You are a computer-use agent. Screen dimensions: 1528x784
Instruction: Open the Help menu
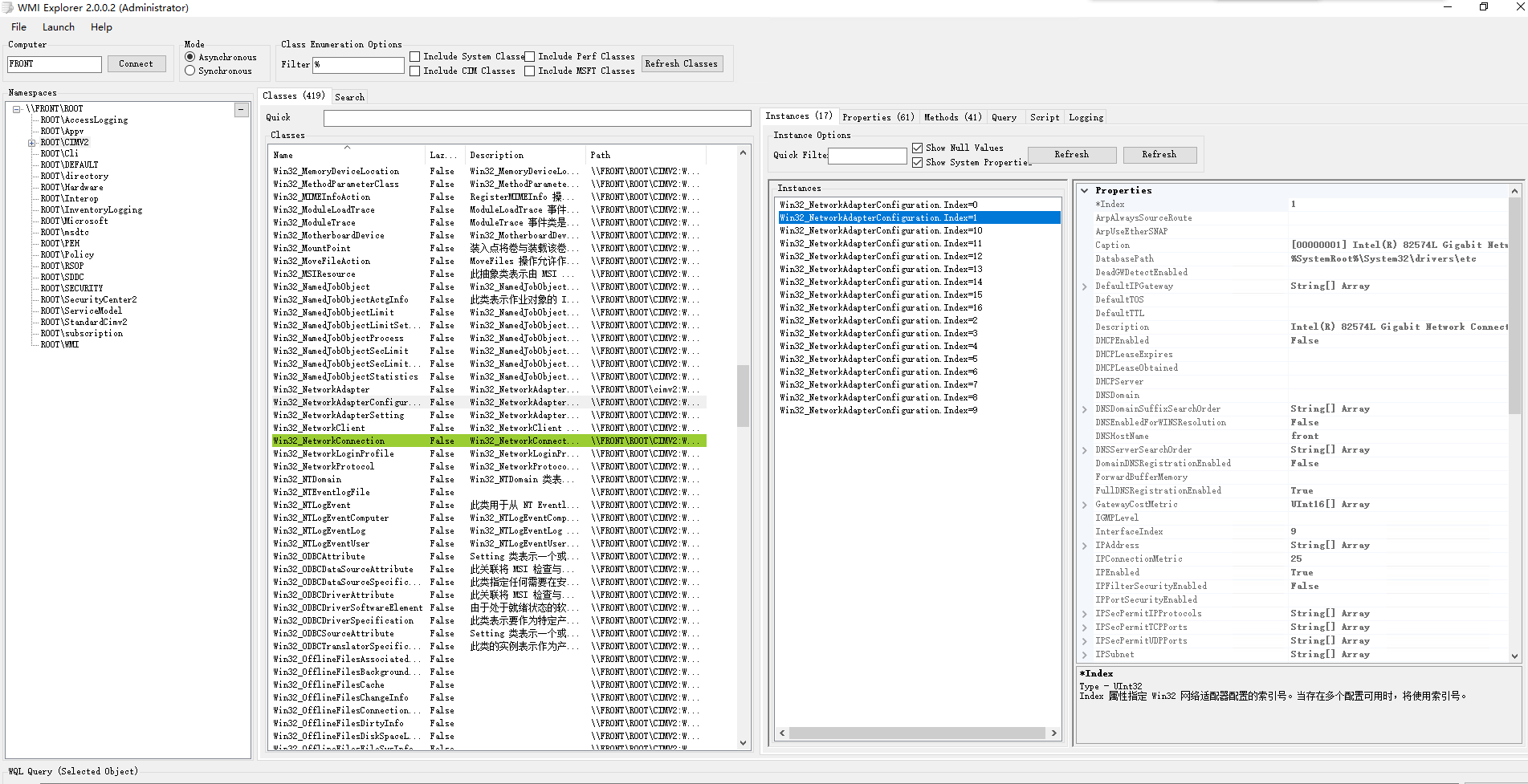coord(101,27)
